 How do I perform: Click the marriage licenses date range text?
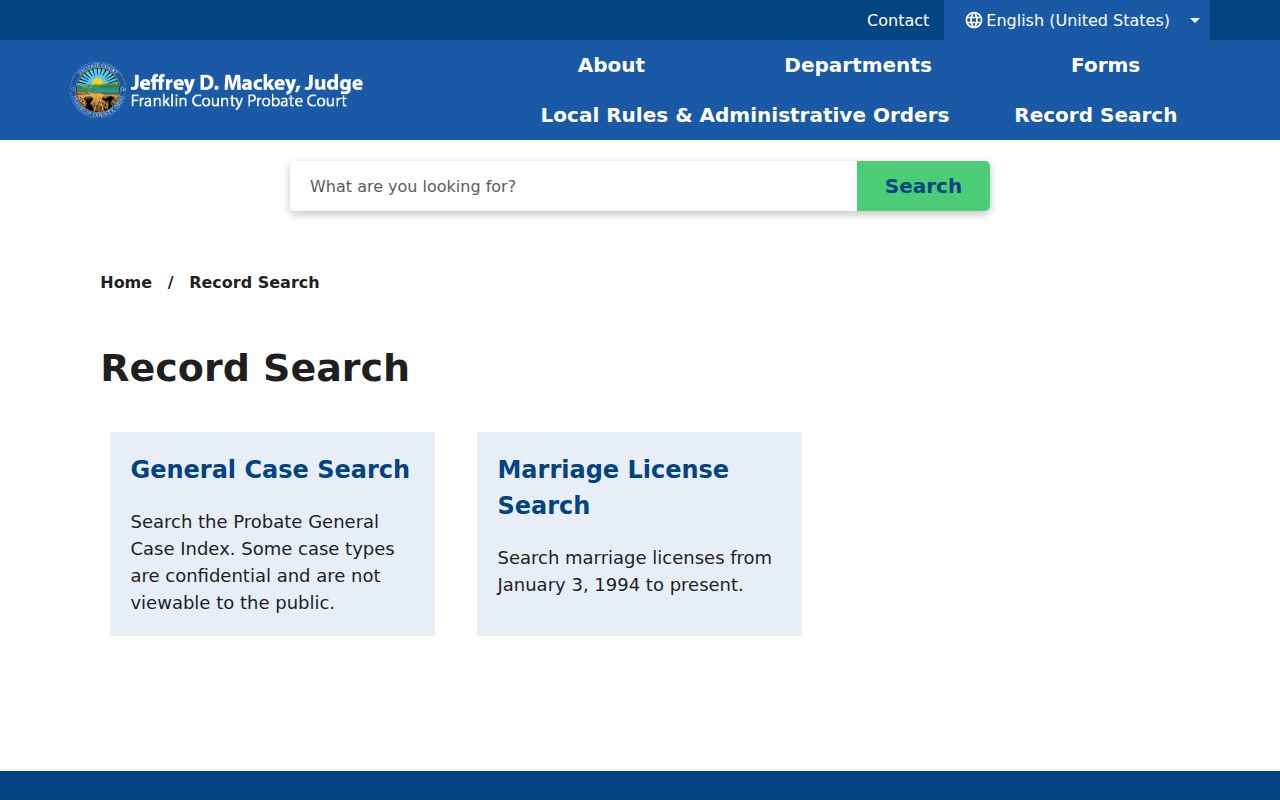[x=635, y=571]
